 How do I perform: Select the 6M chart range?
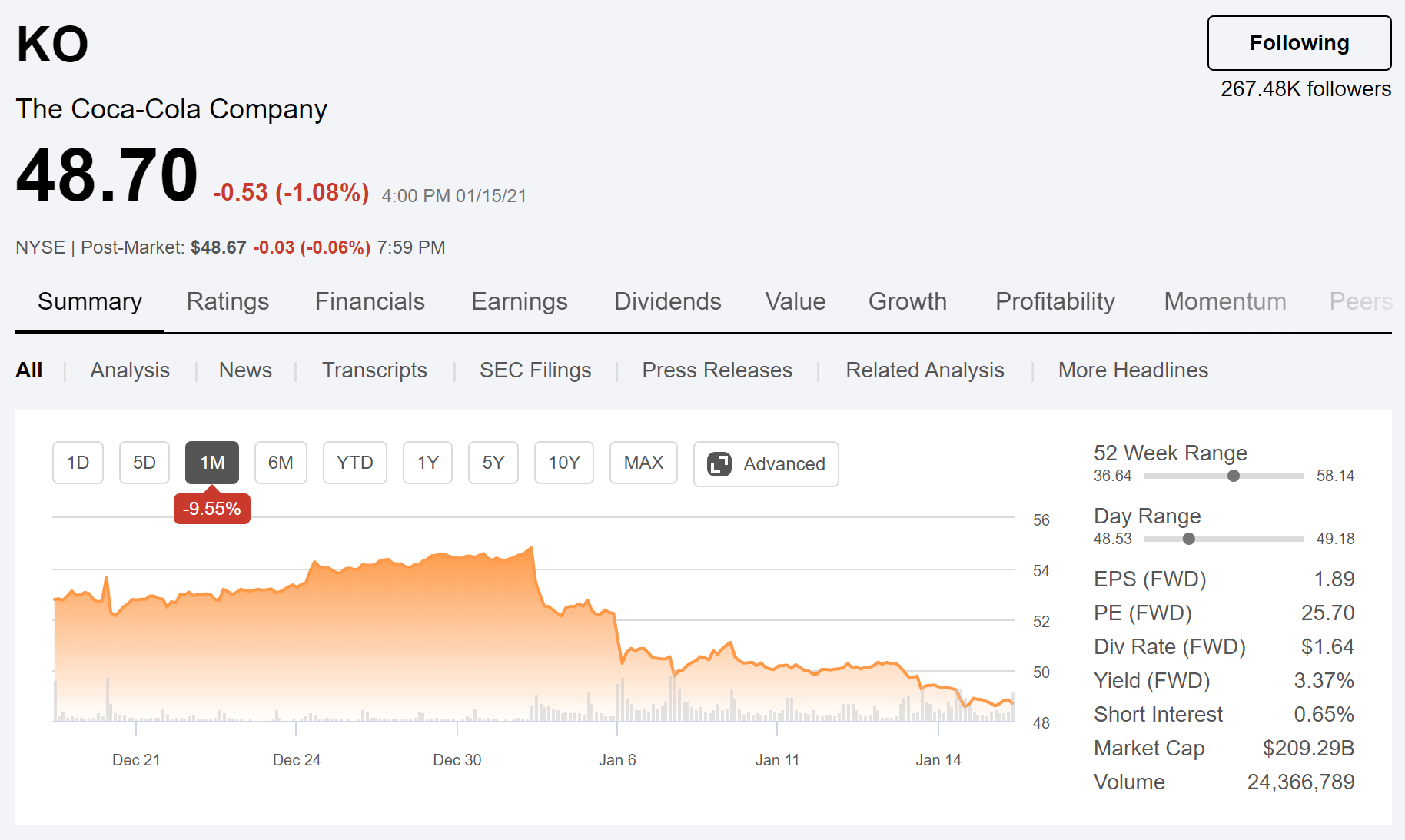(281, 463)
